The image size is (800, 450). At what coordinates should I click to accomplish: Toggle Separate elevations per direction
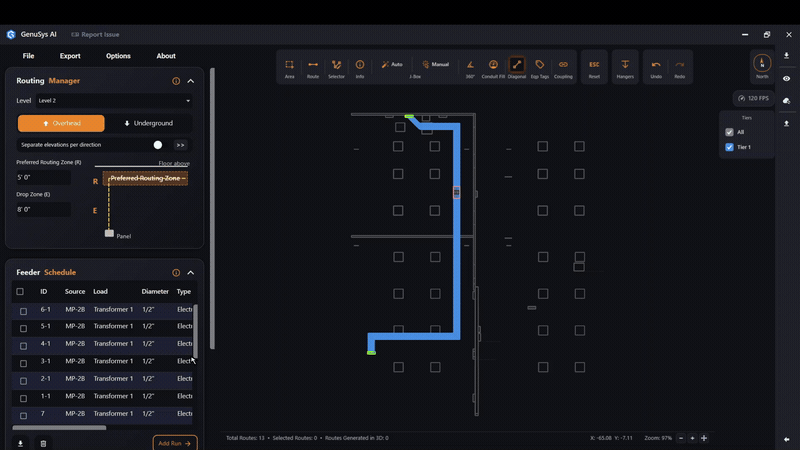pos(158,145)
